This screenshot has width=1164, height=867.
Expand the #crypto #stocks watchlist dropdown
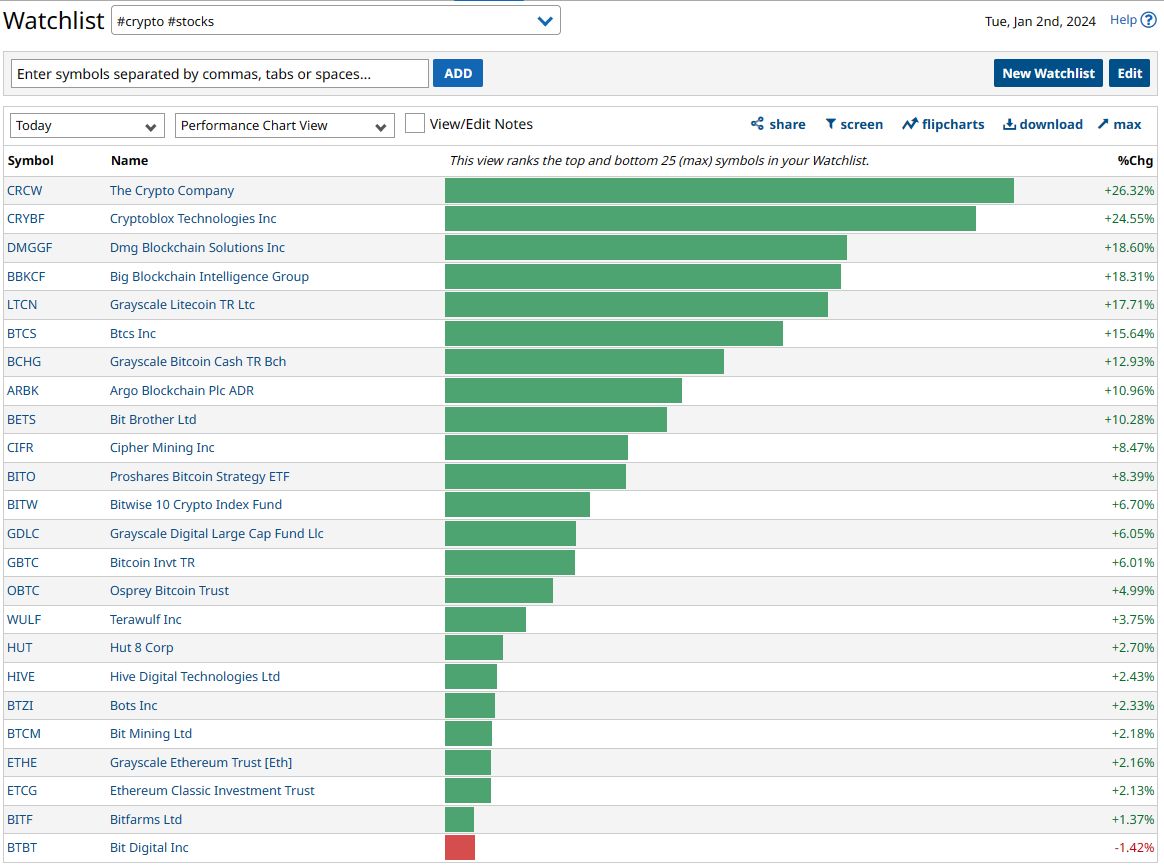[336, 21]
